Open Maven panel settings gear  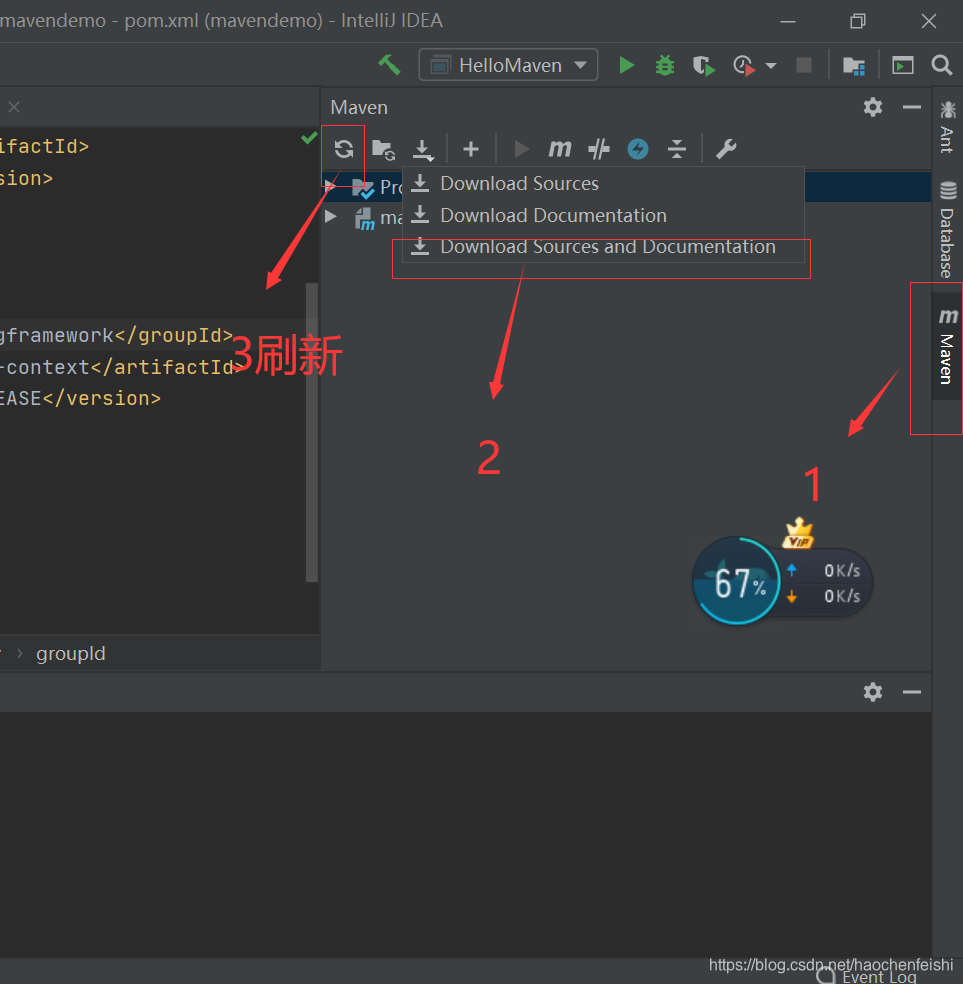pyautogui.click(x=873, y=107)
